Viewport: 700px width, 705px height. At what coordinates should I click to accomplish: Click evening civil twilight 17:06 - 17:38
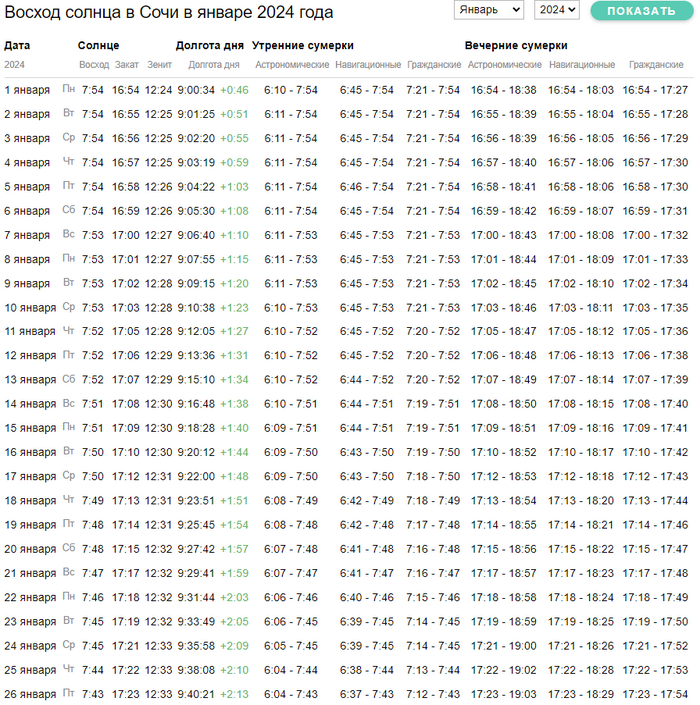click(x=655, y=356)
